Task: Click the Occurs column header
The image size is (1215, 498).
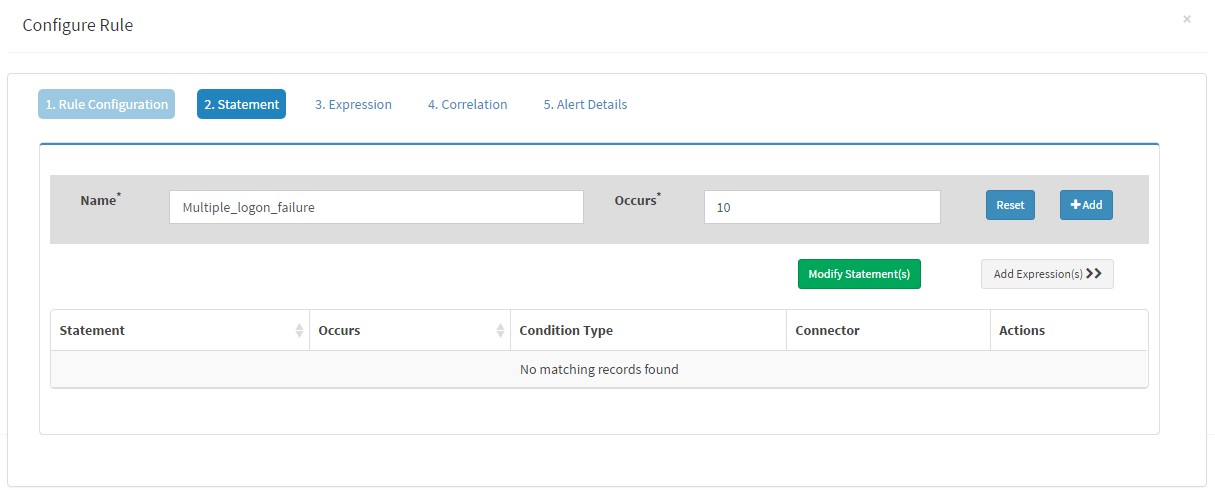Action: 410,331
